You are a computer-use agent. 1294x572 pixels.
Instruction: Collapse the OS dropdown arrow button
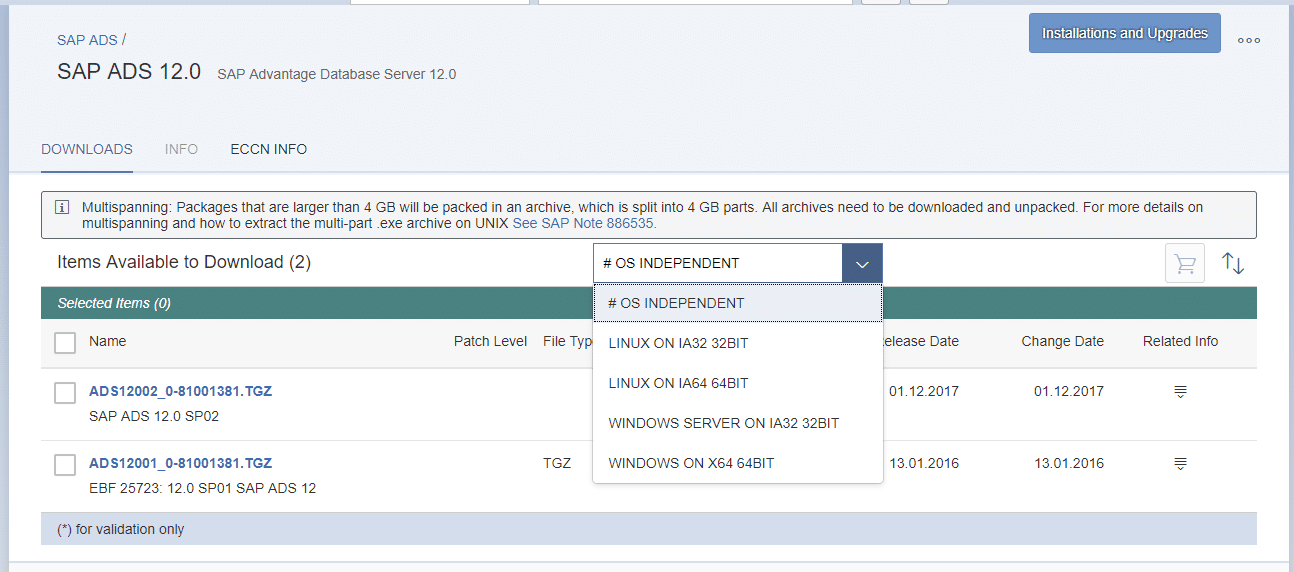(862, 264)
